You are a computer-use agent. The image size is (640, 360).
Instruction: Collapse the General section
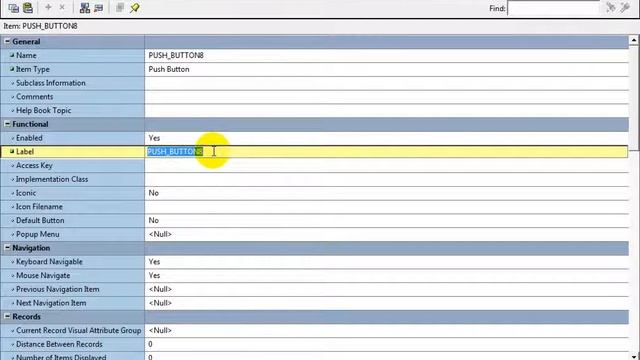click(7, 41)
